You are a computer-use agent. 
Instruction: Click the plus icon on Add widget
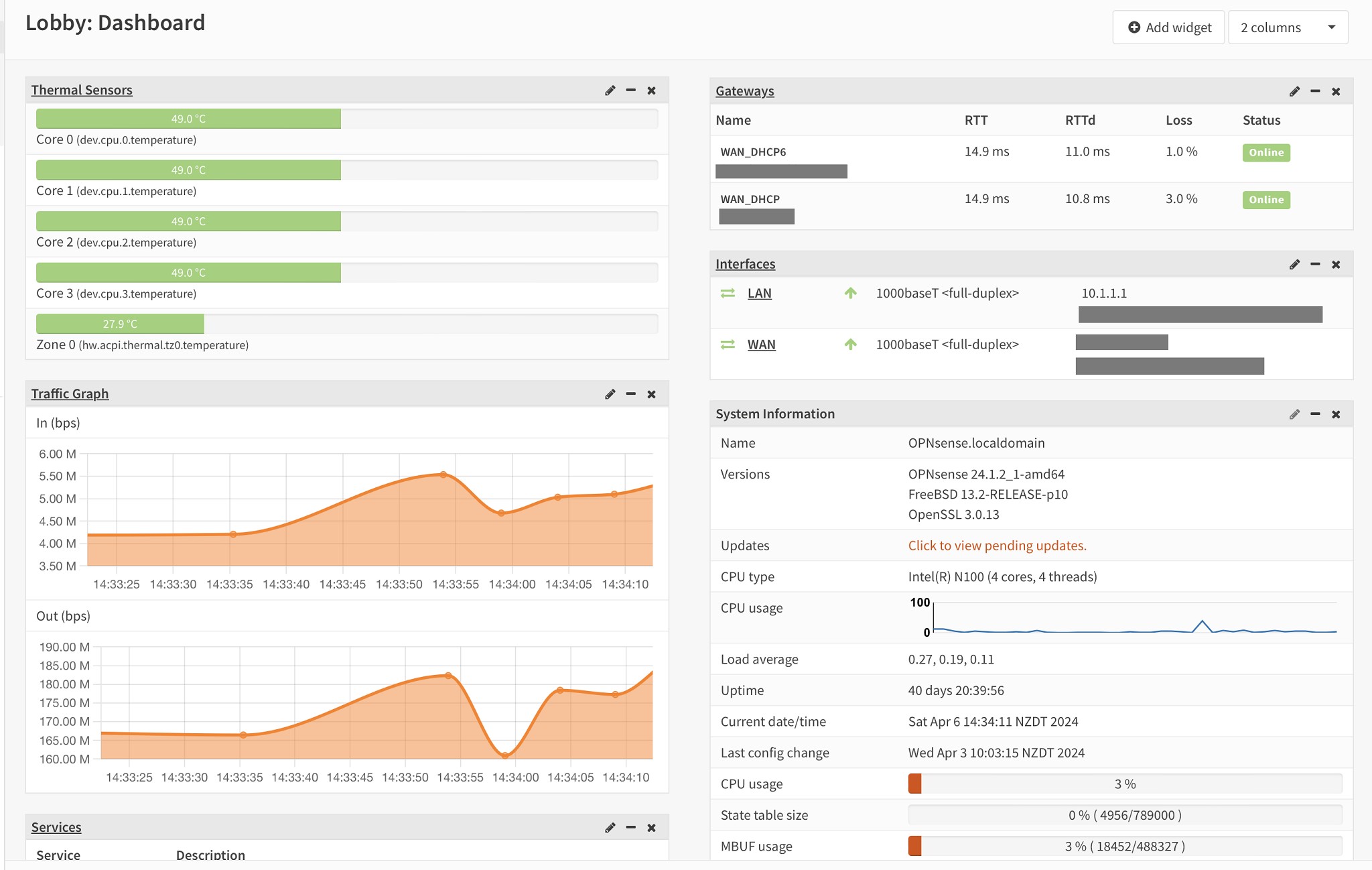(x=1134, y=27)
